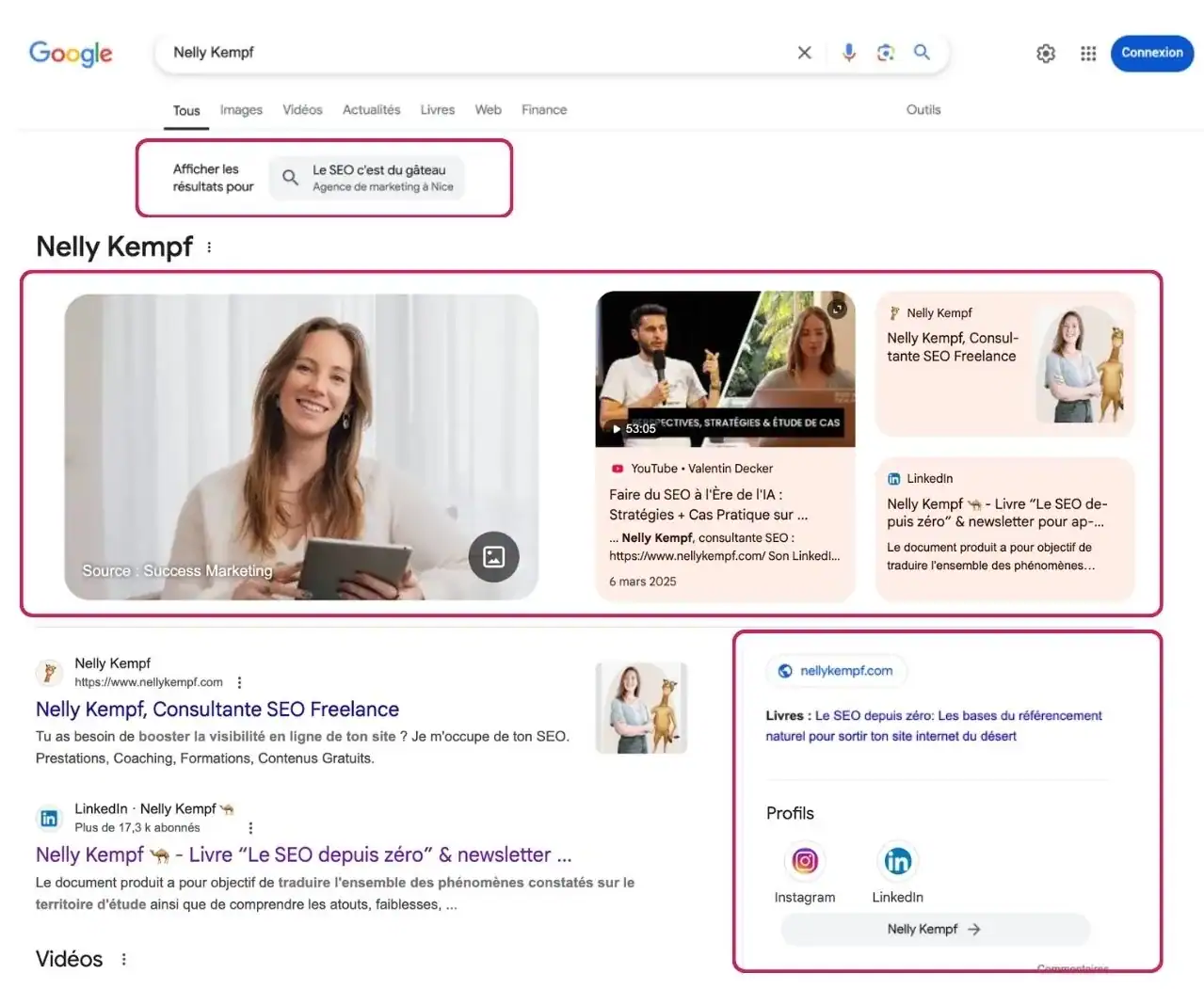Open the LinkedIn profile icon
This screenshot has width=1204, height=989.
[897, 860]
